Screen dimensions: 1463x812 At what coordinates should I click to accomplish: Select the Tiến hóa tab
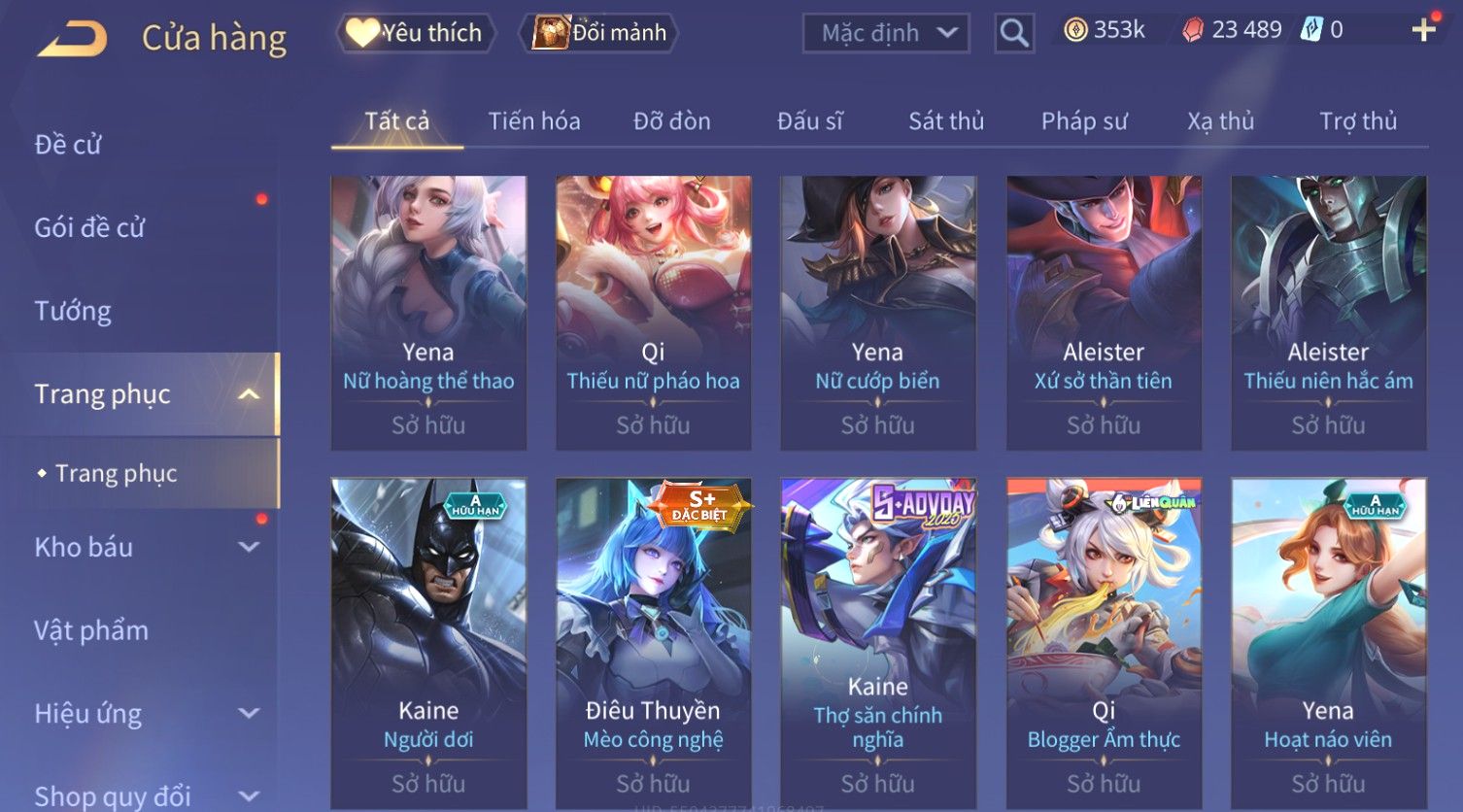[534, 121]
